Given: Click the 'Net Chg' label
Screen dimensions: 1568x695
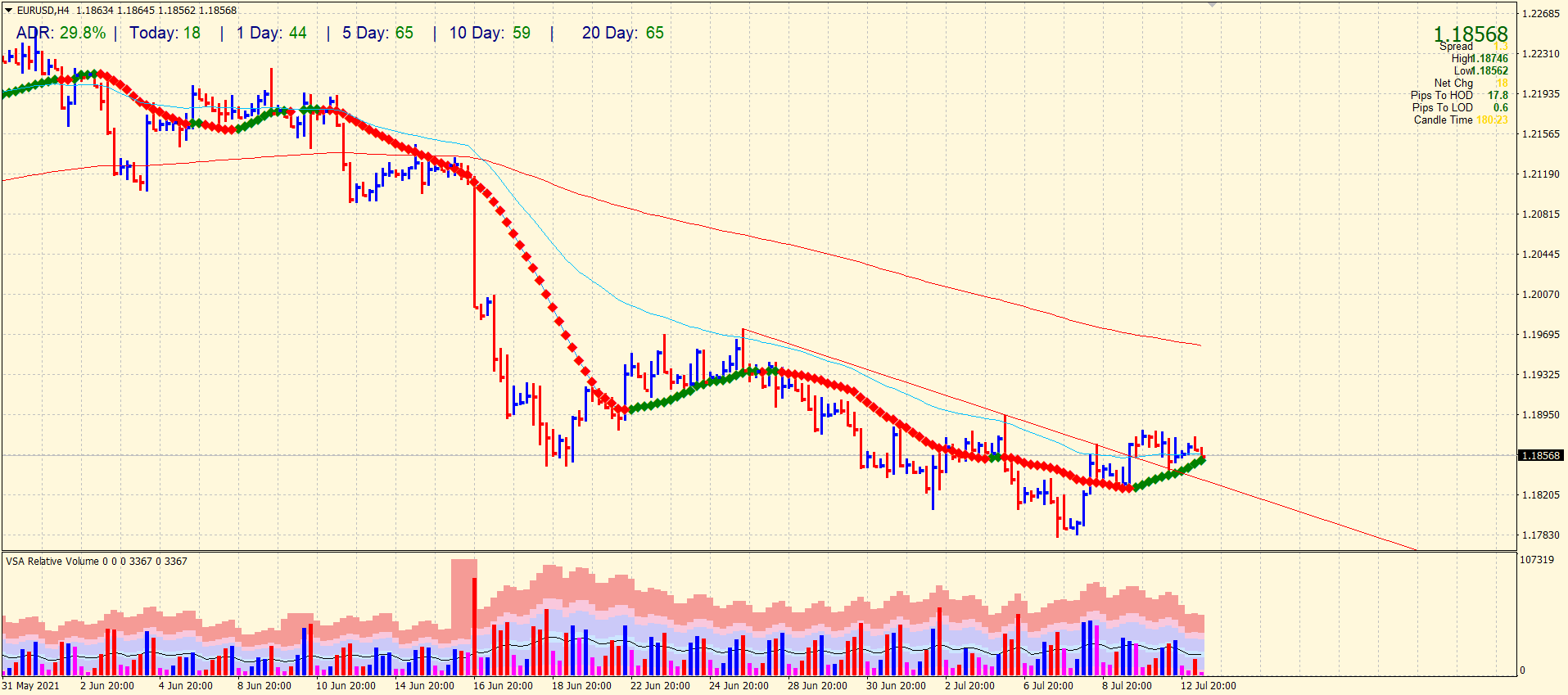Looking at the screenshot, I should click(1453, 83).
